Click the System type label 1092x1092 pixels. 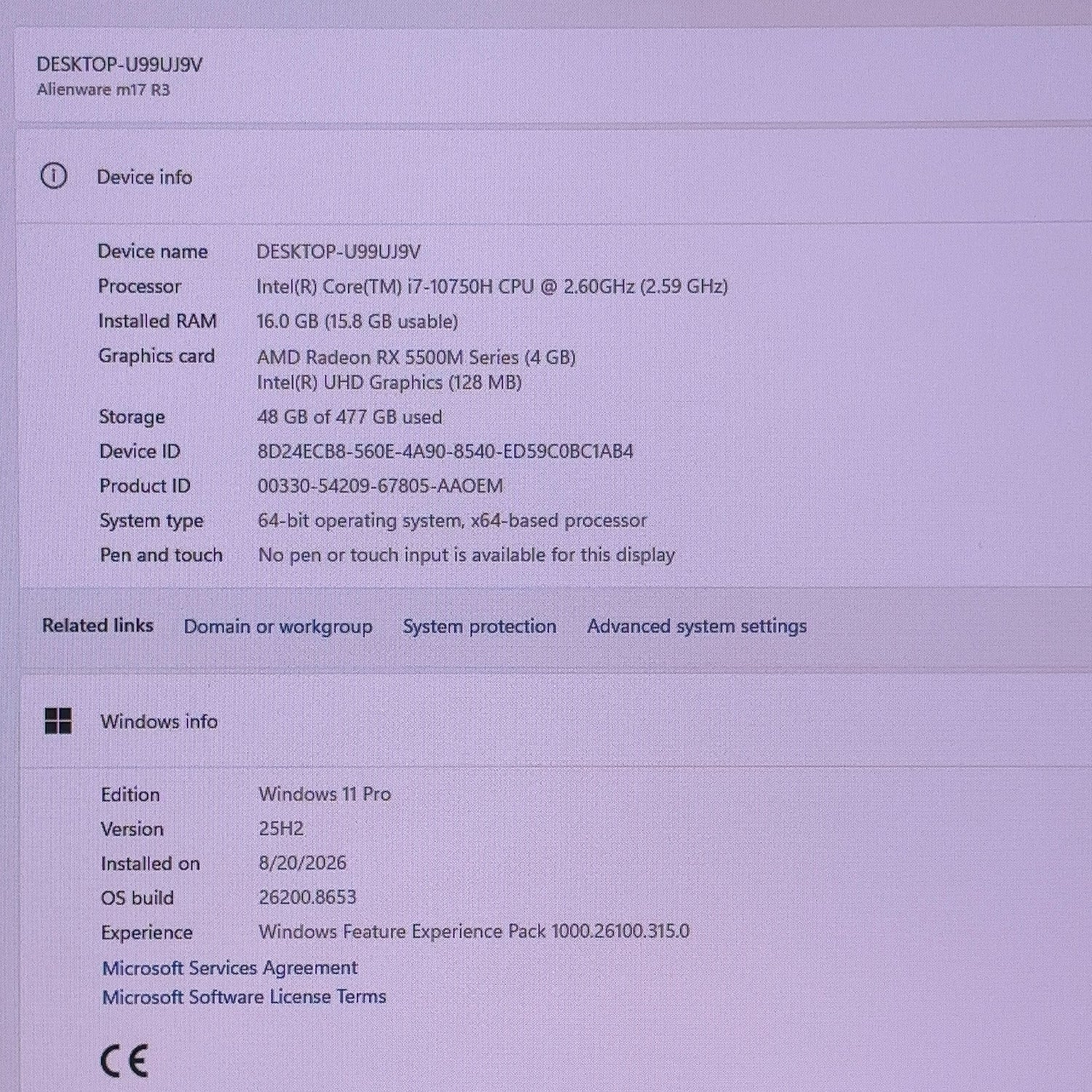click(151, 521)
